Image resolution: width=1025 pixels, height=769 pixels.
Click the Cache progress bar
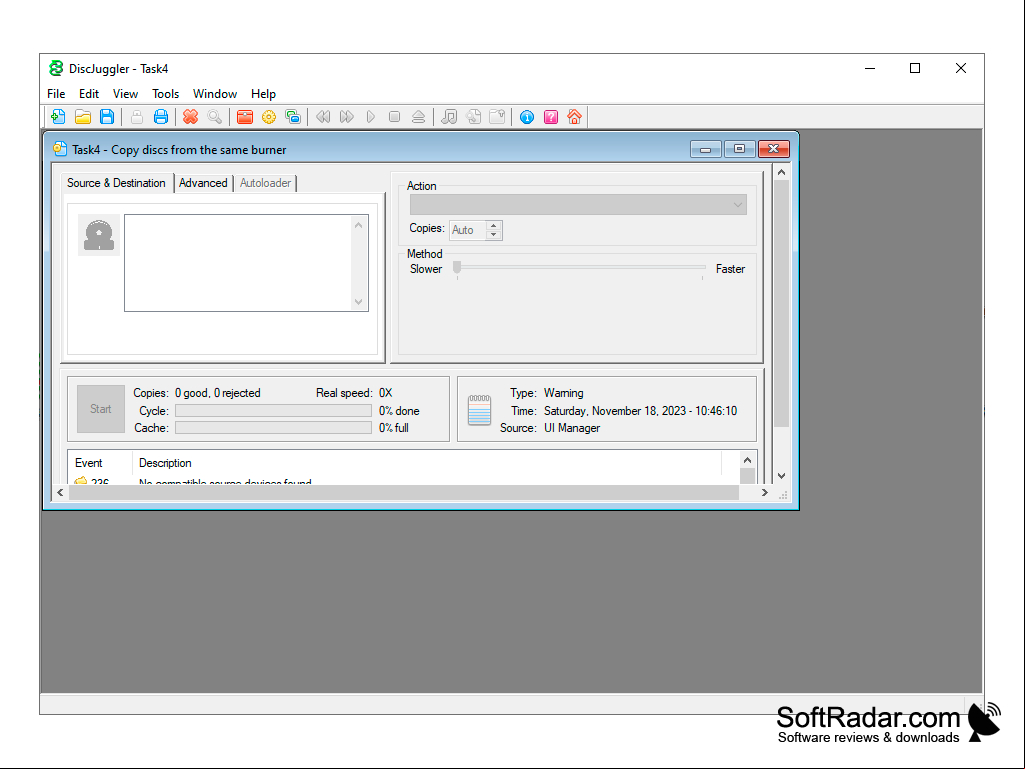point(273,428)
